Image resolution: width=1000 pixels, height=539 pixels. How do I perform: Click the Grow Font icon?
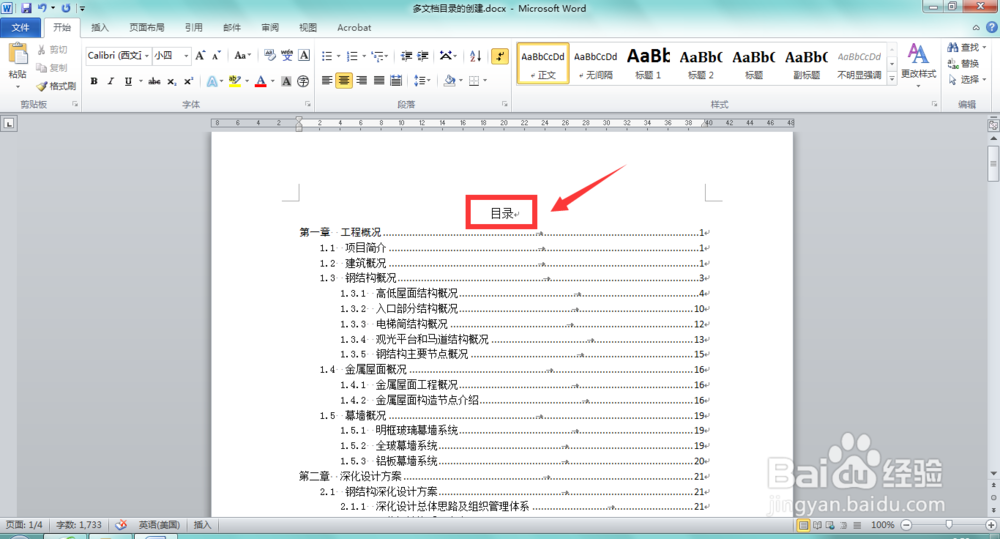coord(200,55)
